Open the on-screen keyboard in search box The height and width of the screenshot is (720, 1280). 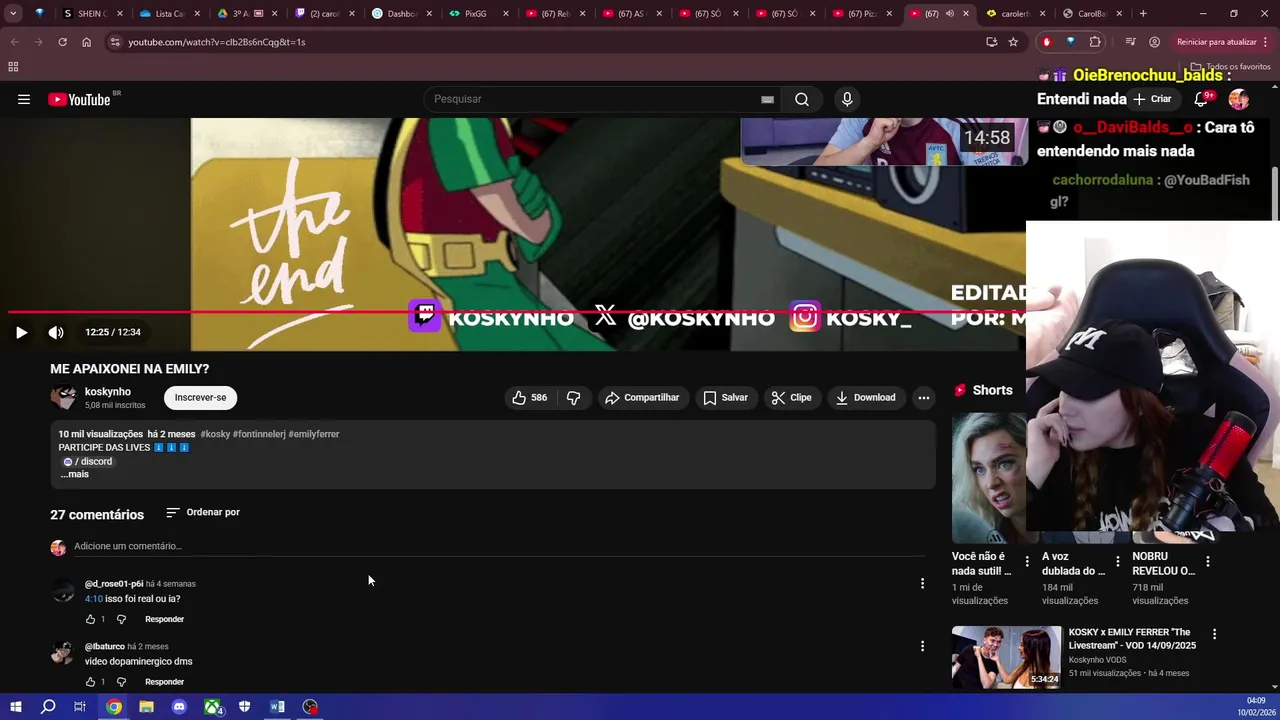[x=767, y=99]
